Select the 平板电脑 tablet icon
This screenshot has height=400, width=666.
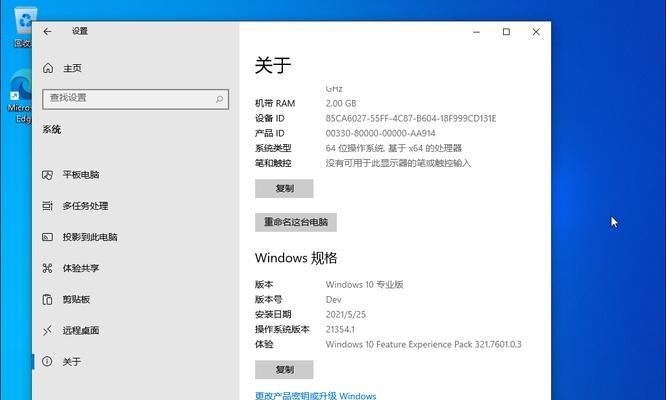coord(48,175)
